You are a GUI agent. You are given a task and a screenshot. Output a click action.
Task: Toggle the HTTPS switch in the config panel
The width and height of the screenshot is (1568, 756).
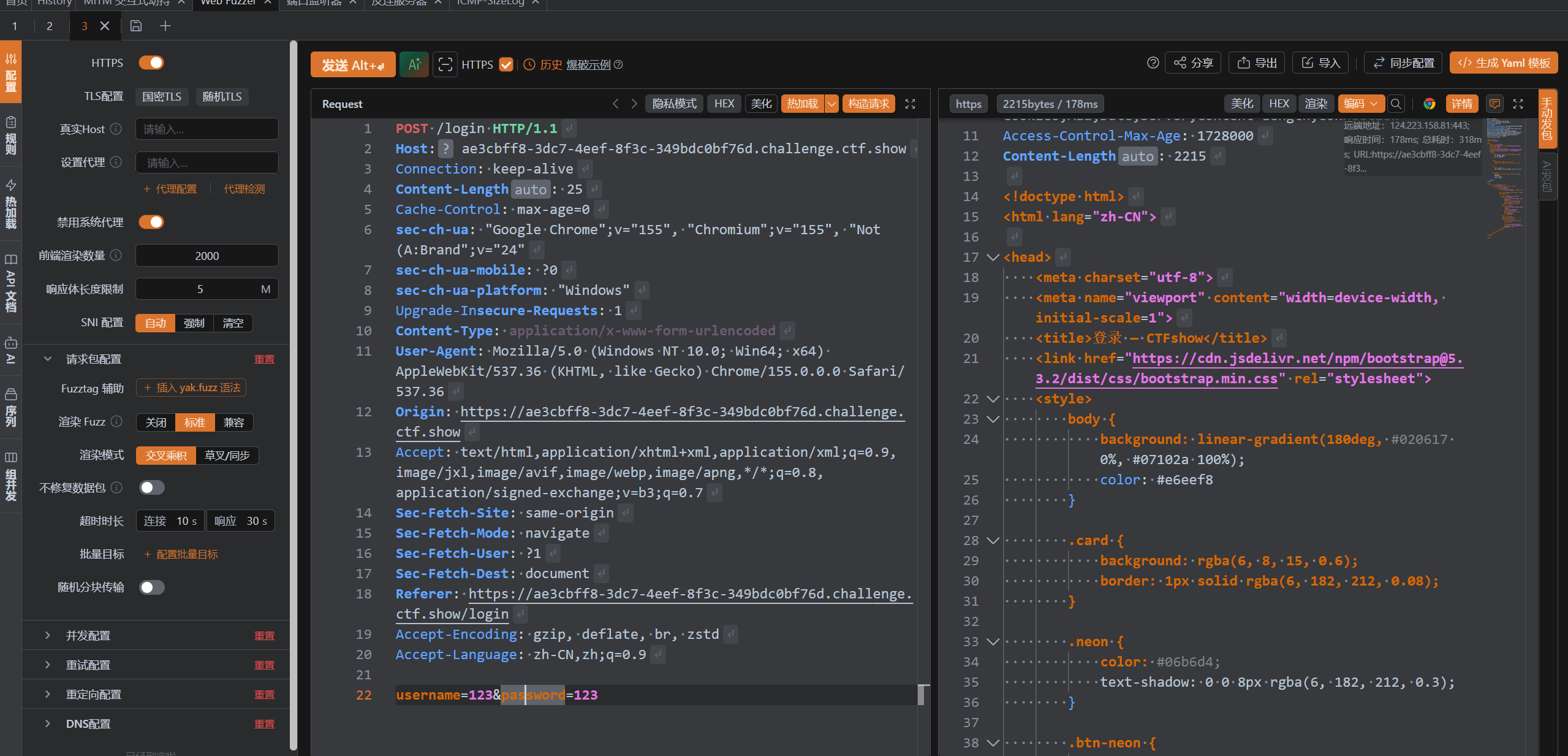point(151,63)
